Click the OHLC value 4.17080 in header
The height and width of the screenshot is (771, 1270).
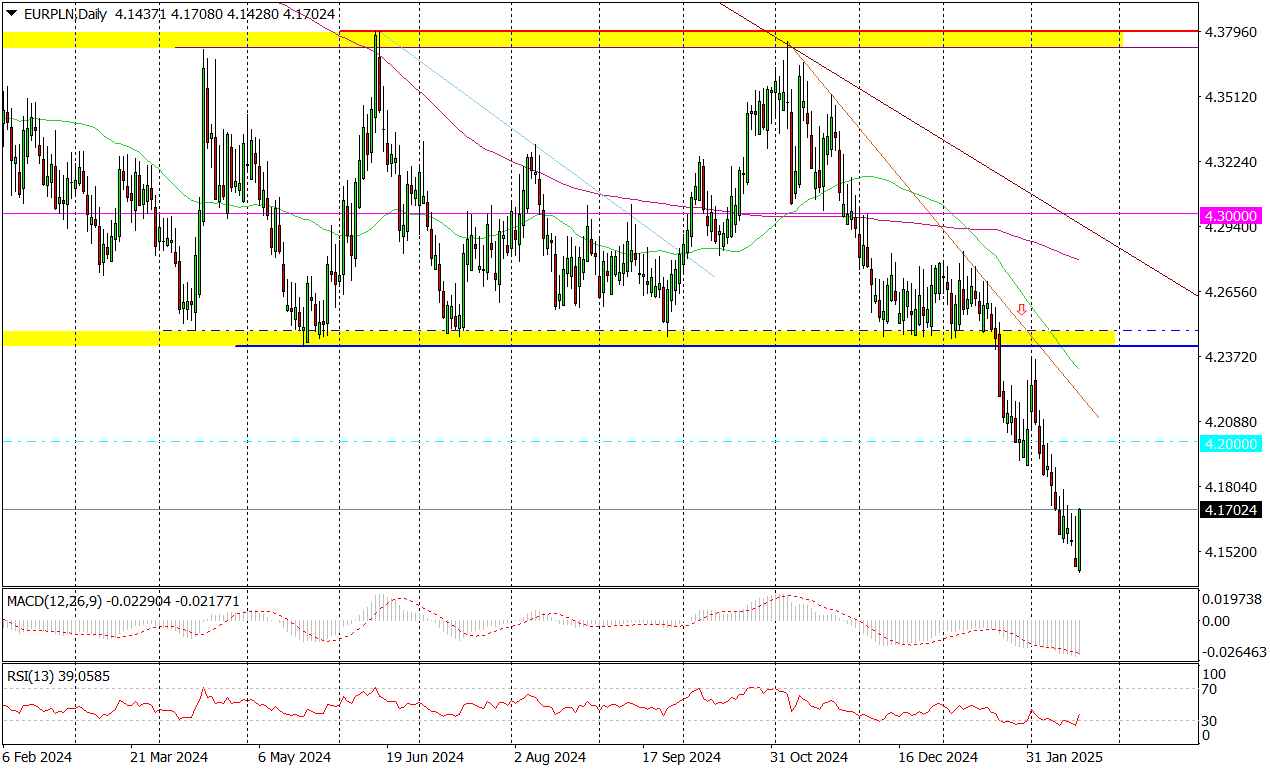click(195, 14)
